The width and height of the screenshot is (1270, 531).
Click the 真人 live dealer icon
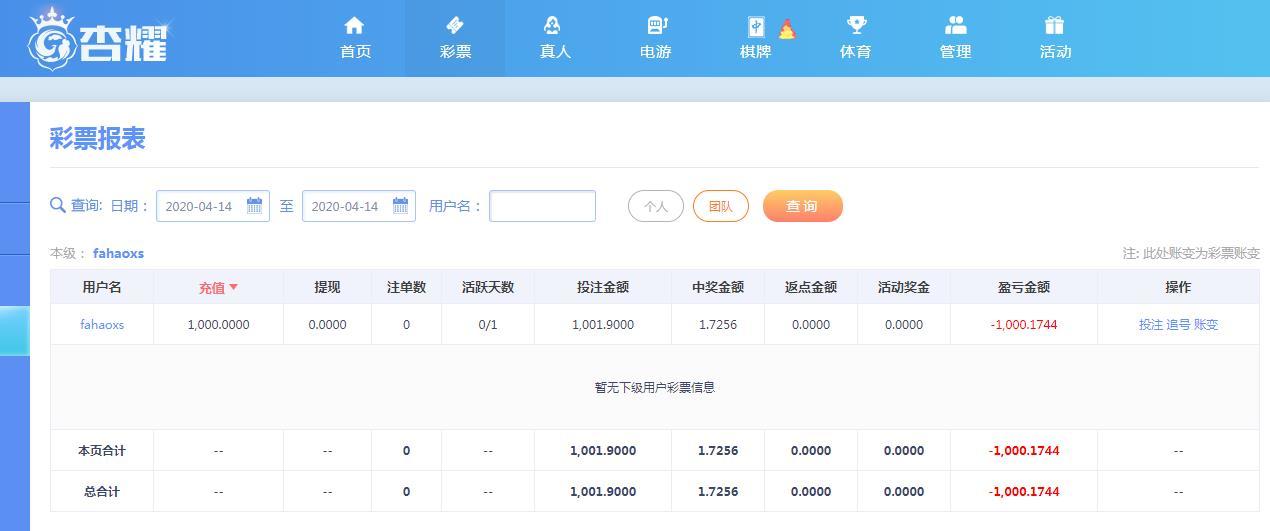pos(553,25)
